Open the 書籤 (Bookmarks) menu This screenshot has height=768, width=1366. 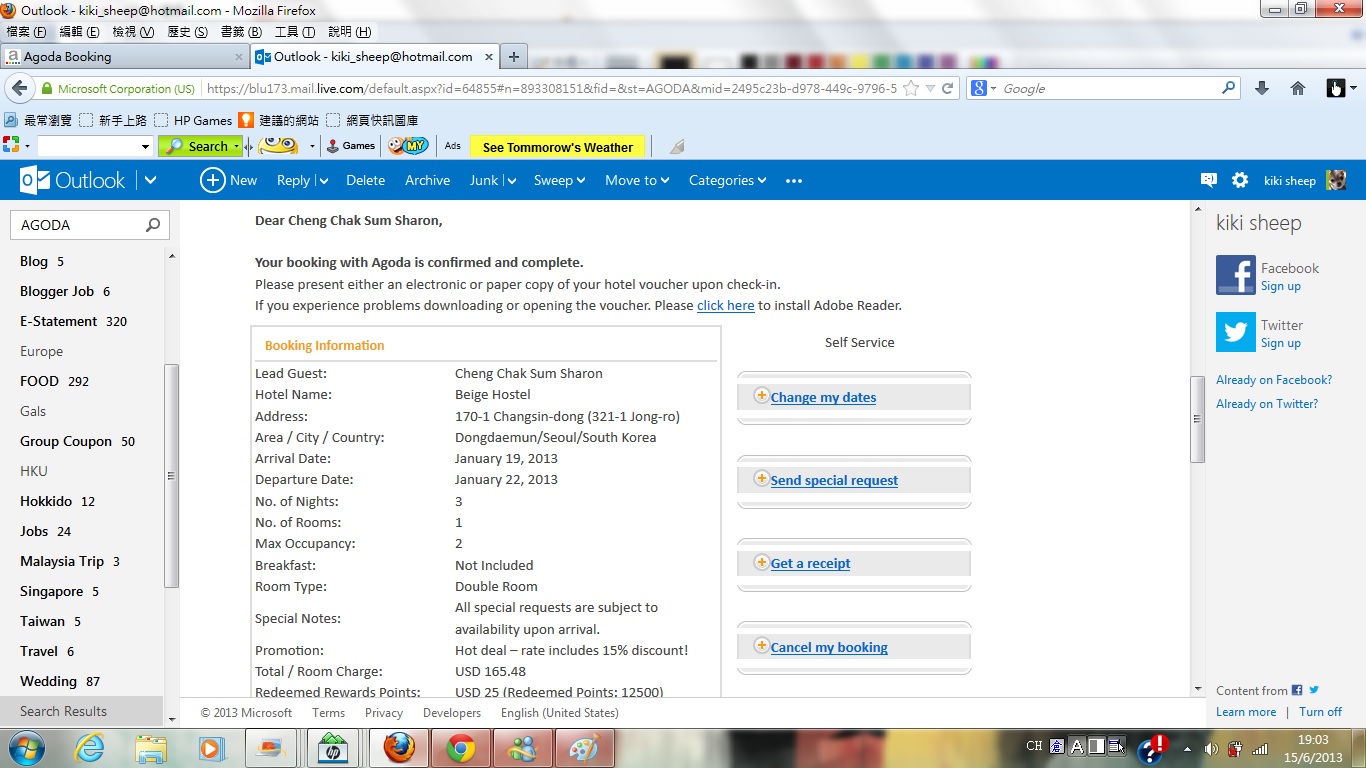pyautogui.click(x=241, y=32)
